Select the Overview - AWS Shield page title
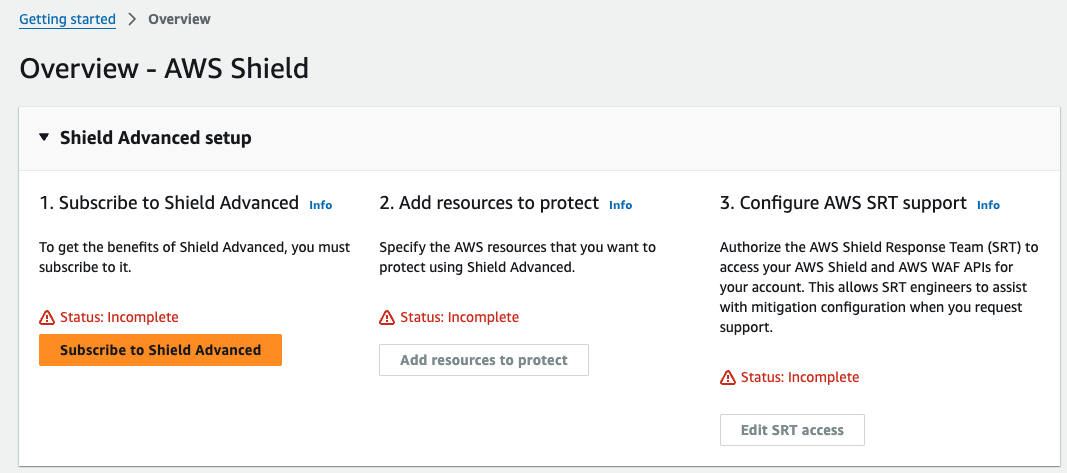Image resolution: width=1067 pixels, height=473 pixels. point(164,69)
